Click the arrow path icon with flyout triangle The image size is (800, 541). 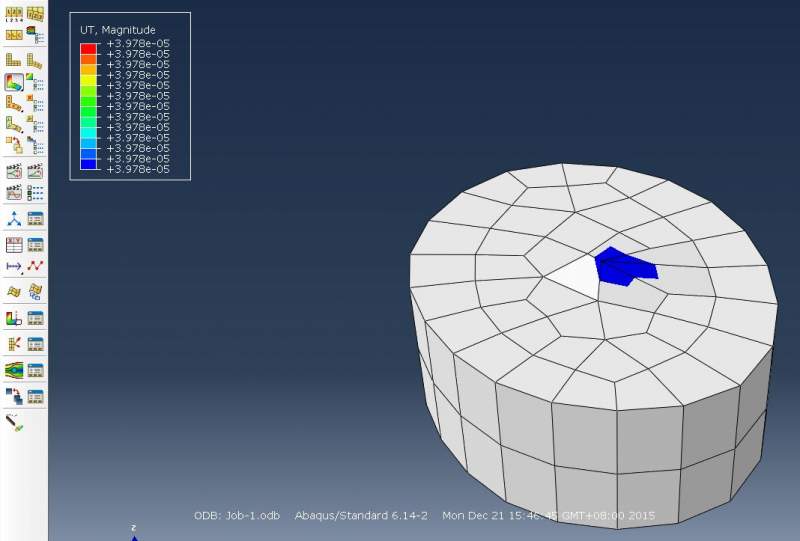14,266
